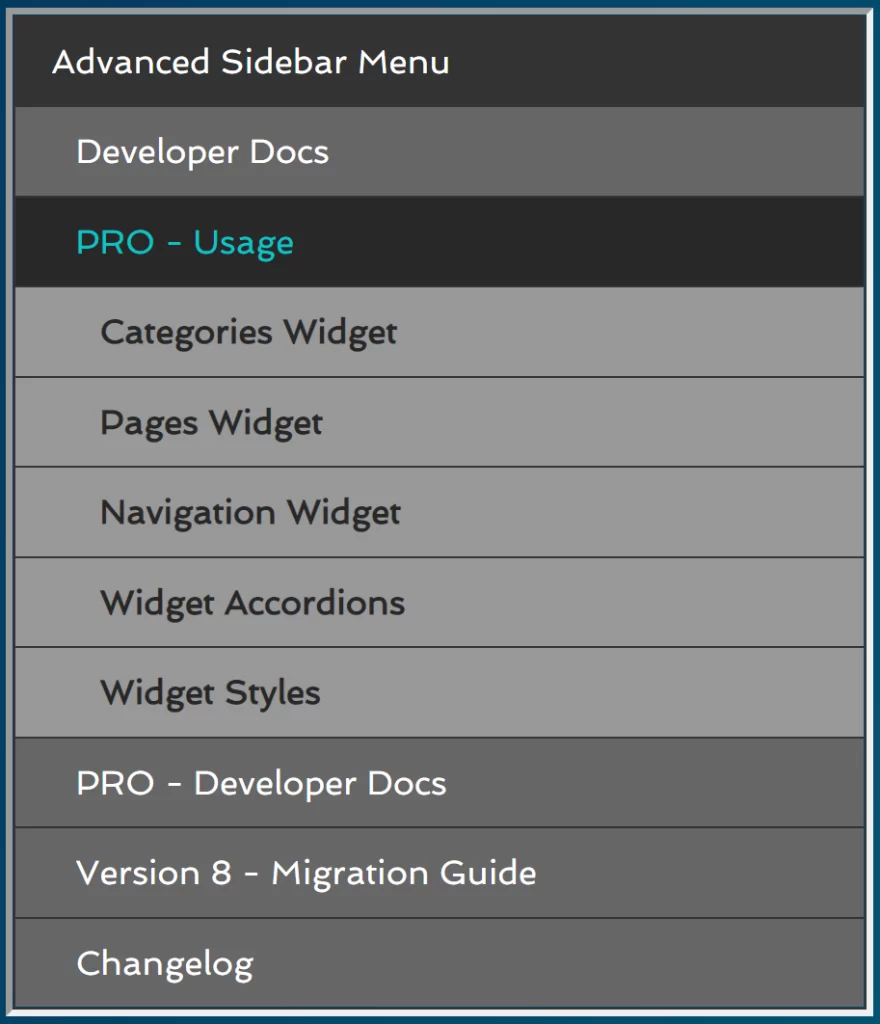The height and width of the screenshot is (1024, 880).
Task: Click the Advanced Sidebar Menu title
Action: pos(251,63)
